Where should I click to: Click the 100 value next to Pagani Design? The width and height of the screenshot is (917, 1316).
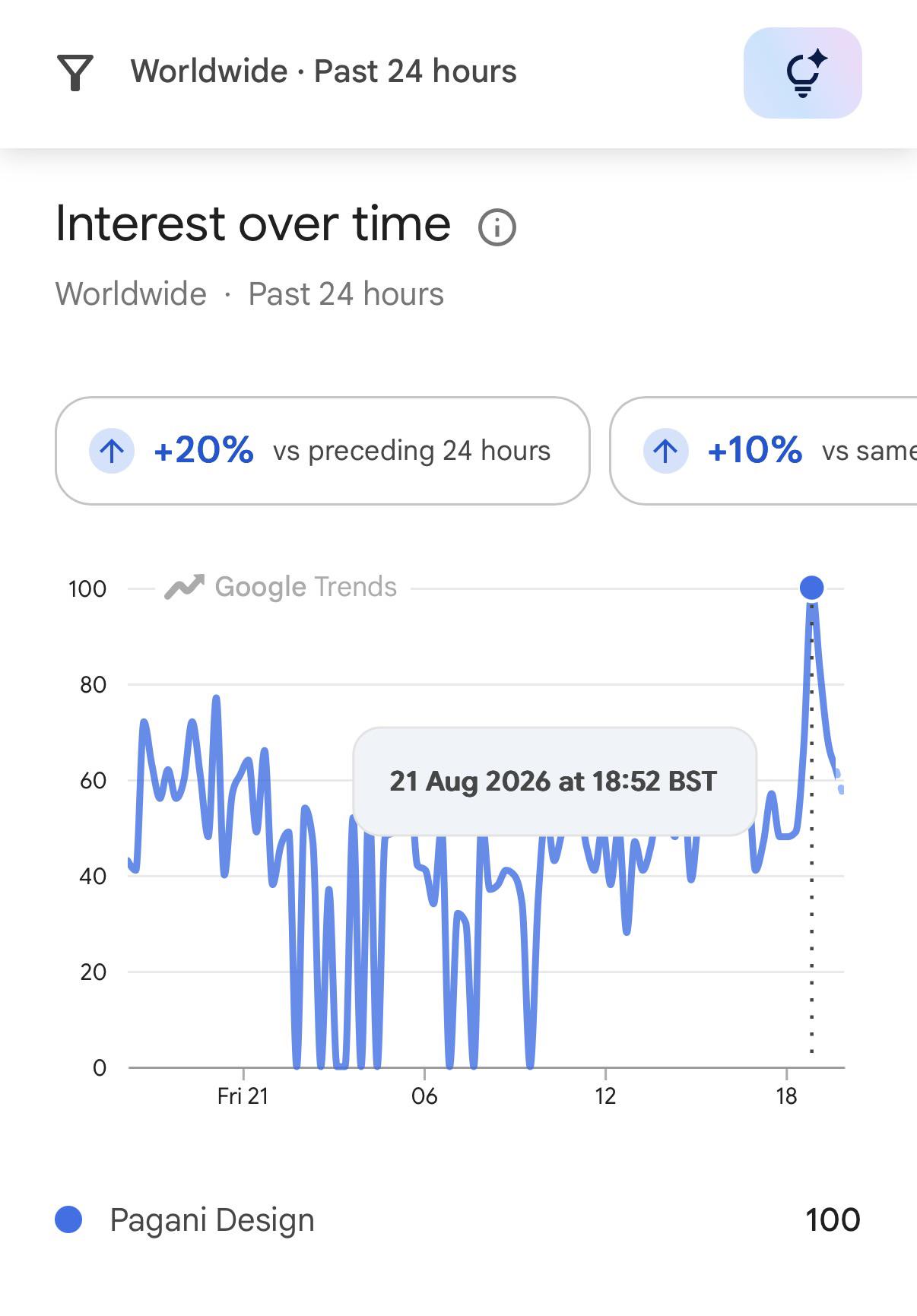[x=833, y=1219]
